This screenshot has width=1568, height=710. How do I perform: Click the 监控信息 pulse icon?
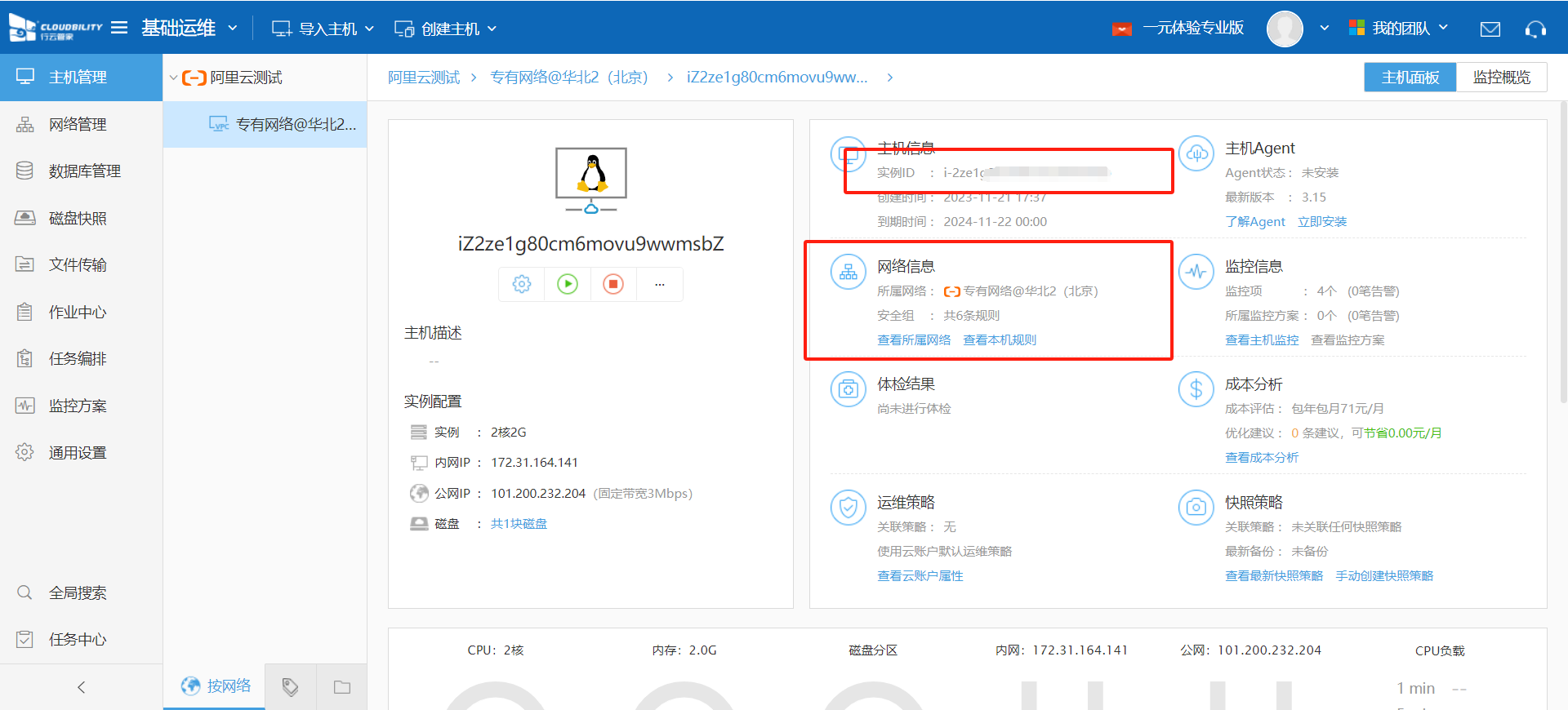(x=1196, y=272)
